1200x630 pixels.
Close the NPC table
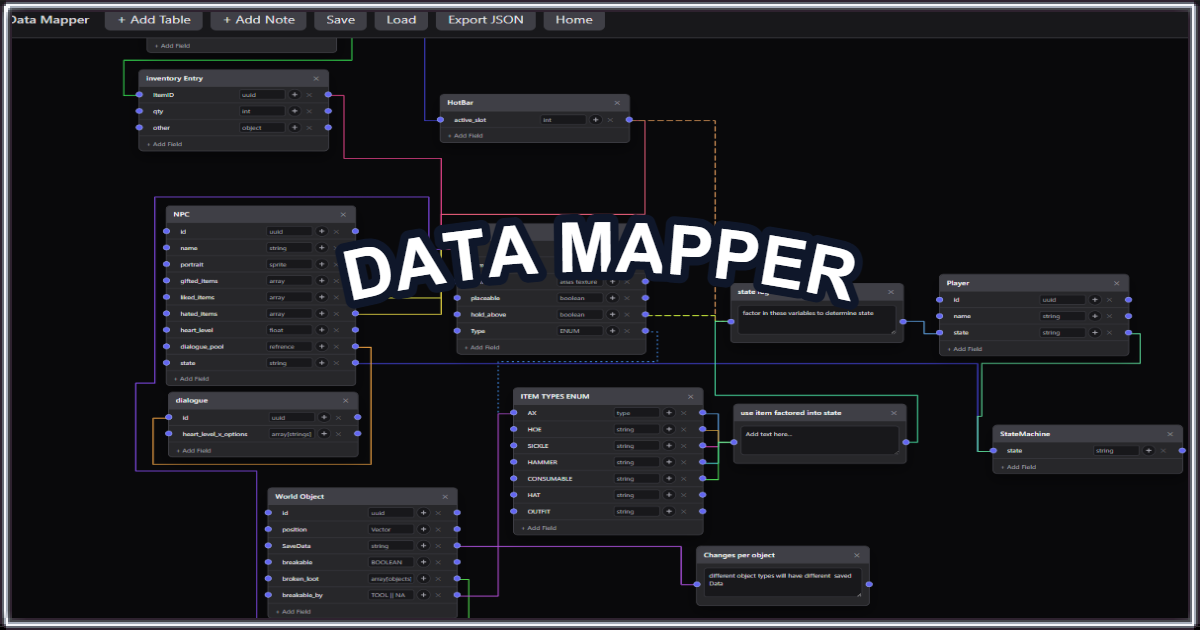(x=343, y=214)
